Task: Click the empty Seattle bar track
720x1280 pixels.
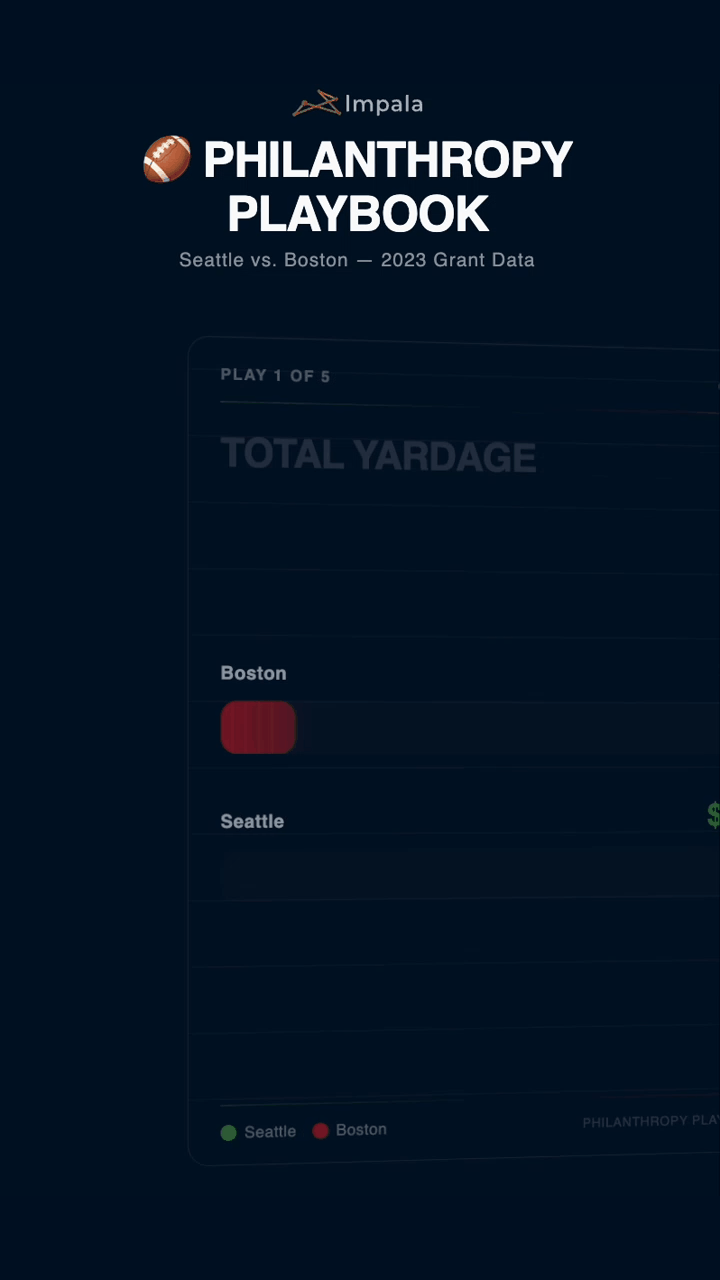Action: tap(460, 872)
